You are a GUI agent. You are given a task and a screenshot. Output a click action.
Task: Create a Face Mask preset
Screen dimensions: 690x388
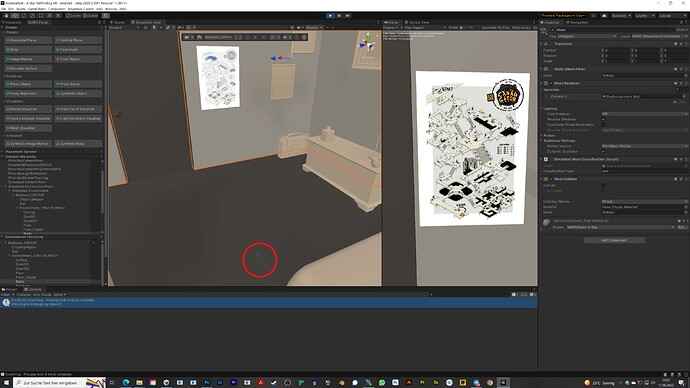78,49
